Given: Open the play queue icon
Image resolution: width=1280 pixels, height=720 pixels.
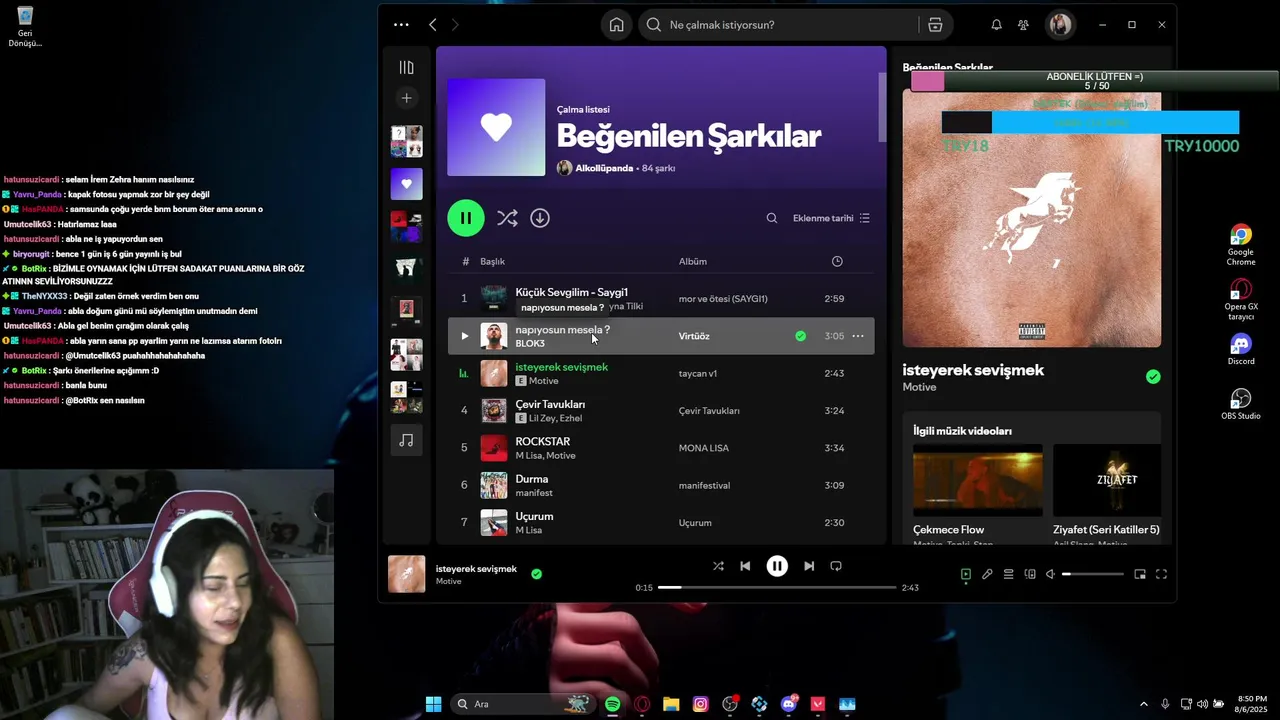Looking at the screenshot, I should coord(1008,575).
